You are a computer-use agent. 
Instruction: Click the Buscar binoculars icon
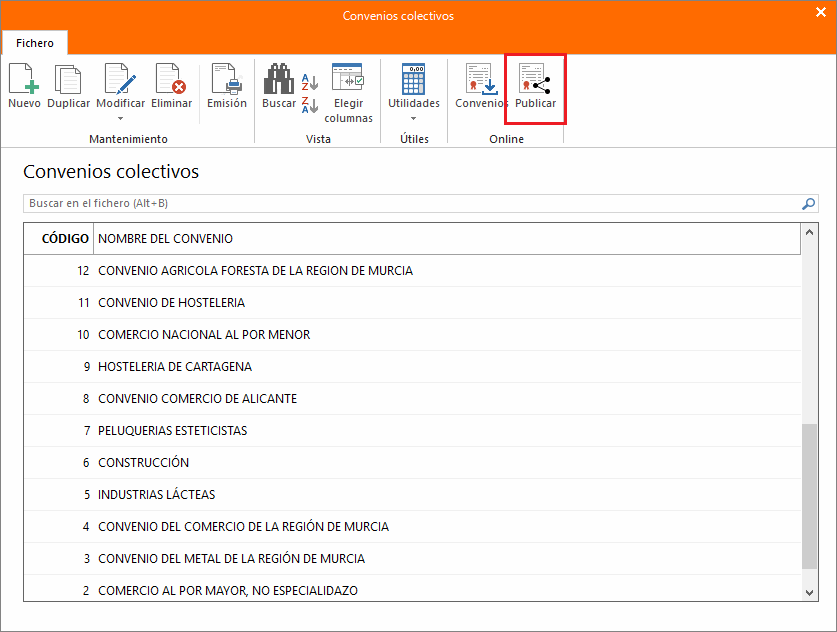click(x=278, y=79)
